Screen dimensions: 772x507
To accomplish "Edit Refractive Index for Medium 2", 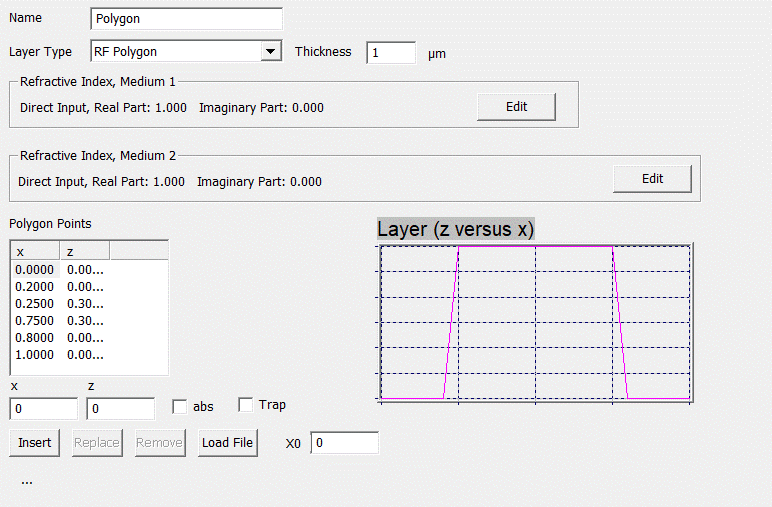I will pos(652,179).
